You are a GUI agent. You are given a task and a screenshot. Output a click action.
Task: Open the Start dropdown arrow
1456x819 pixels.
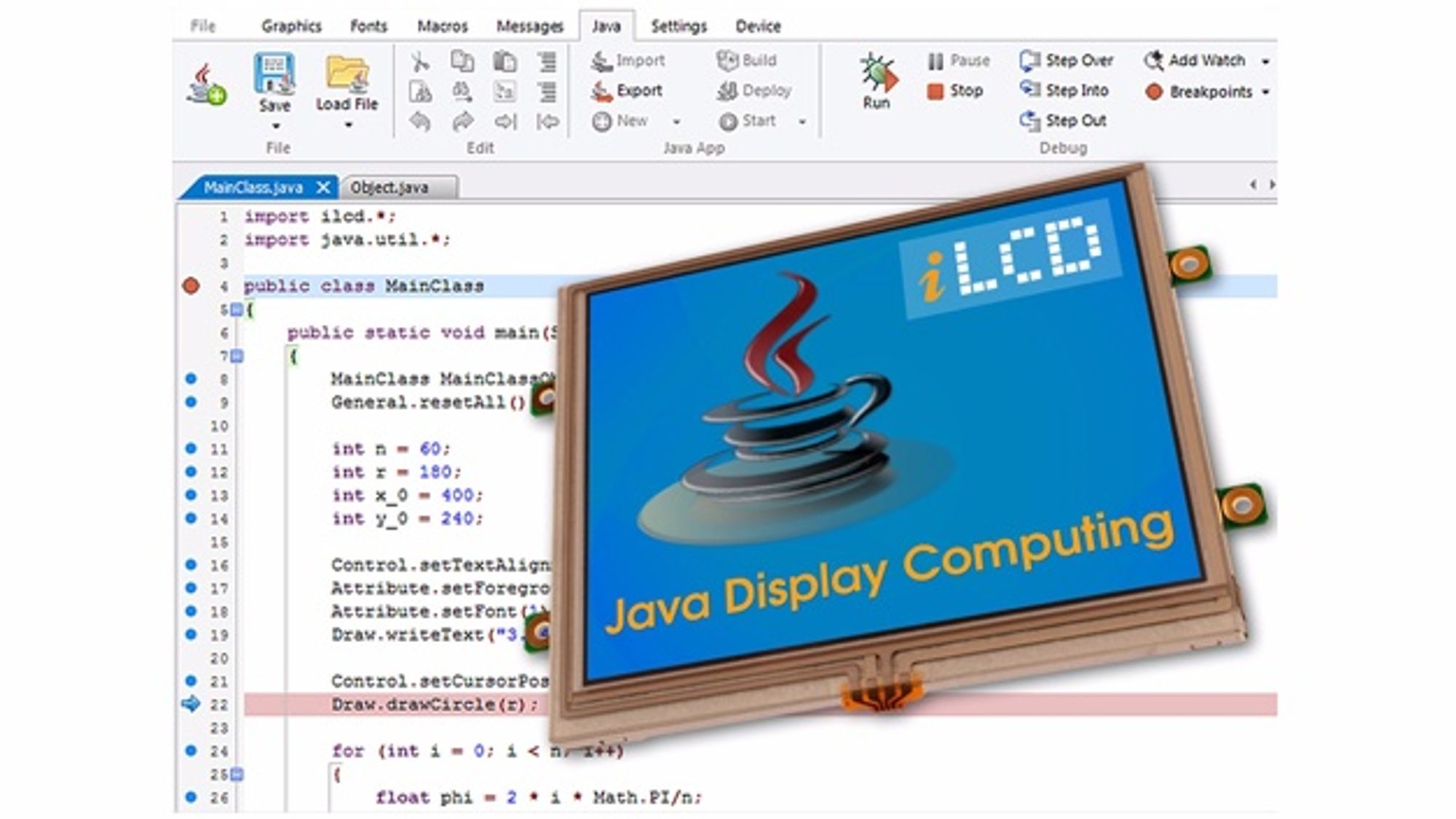[x=802, y=122]
